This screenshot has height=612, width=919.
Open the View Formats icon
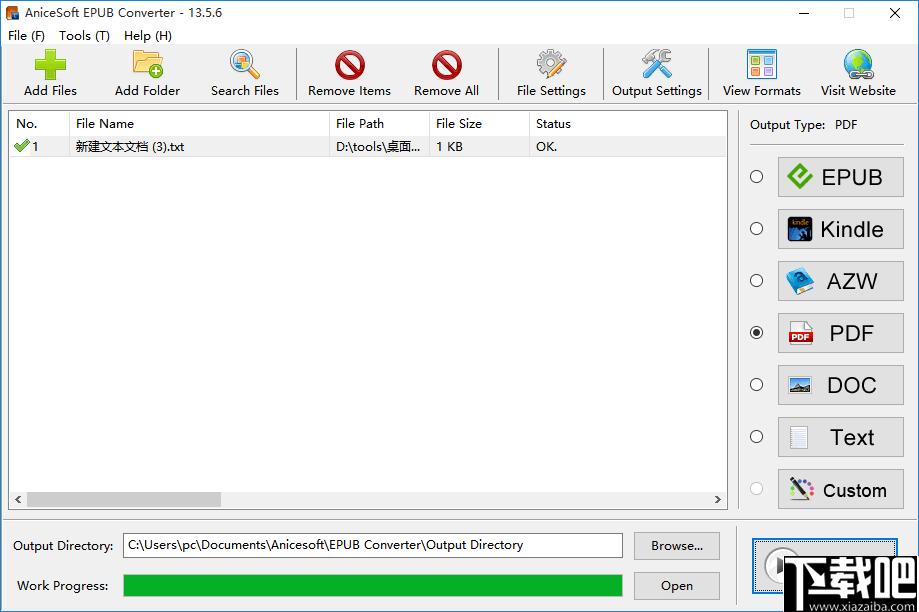coord(761,64)
